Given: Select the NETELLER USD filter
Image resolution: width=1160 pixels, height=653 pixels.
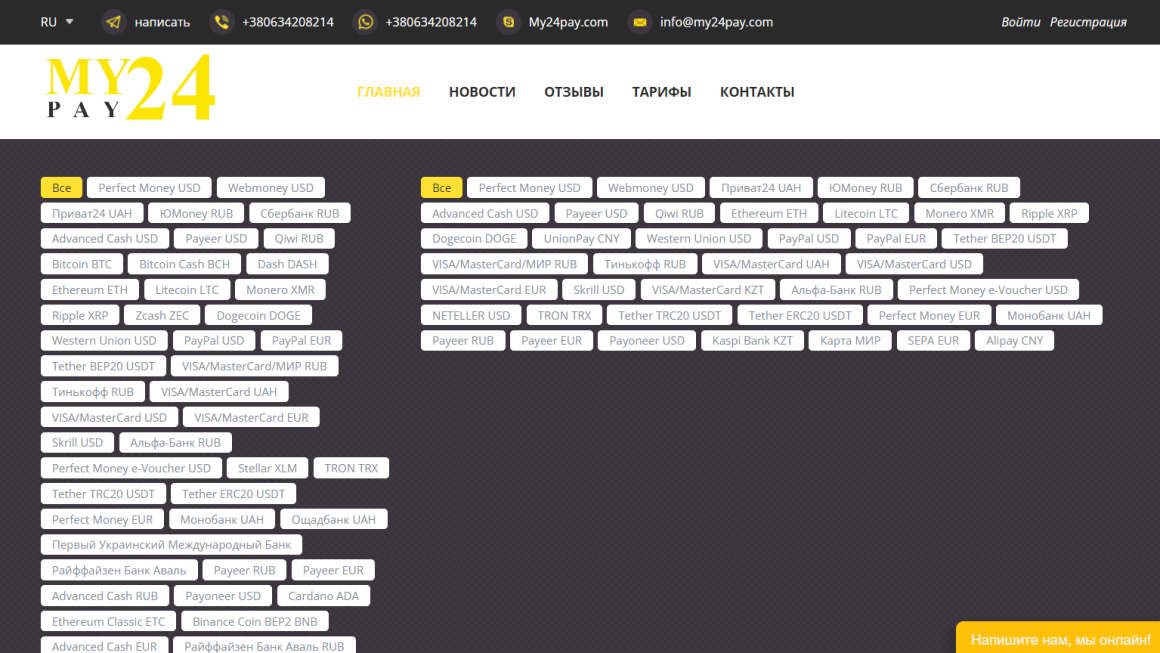Looking at the screenshot, I should 471,315.
